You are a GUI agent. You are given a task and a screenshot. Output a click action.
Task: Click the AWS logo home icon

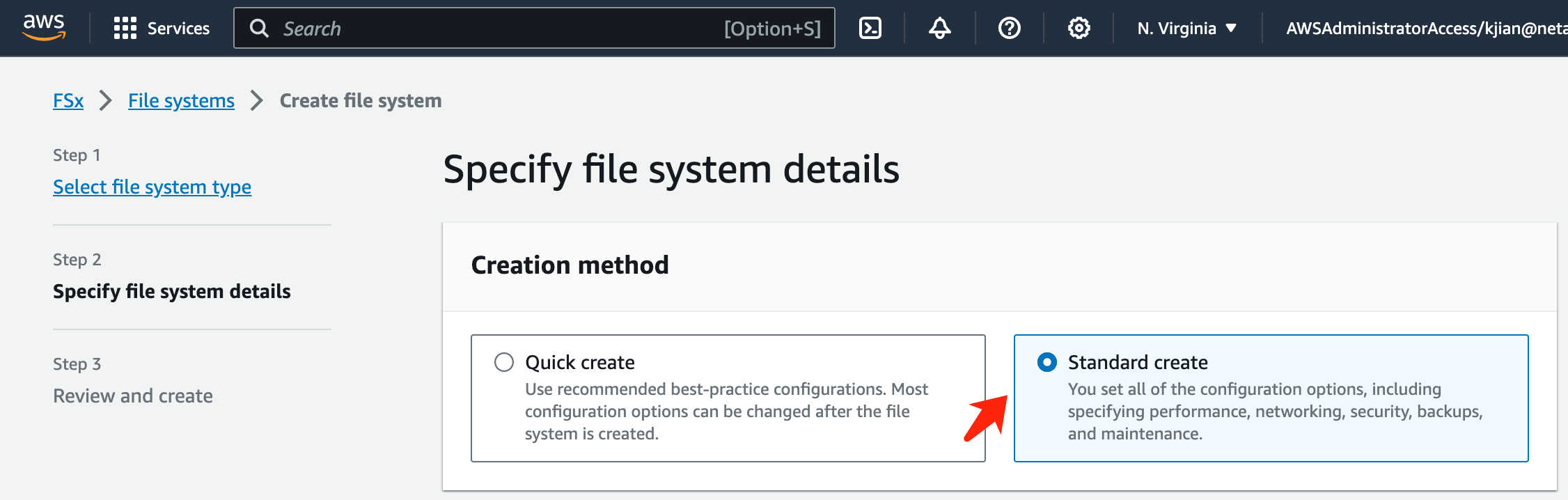44,27
